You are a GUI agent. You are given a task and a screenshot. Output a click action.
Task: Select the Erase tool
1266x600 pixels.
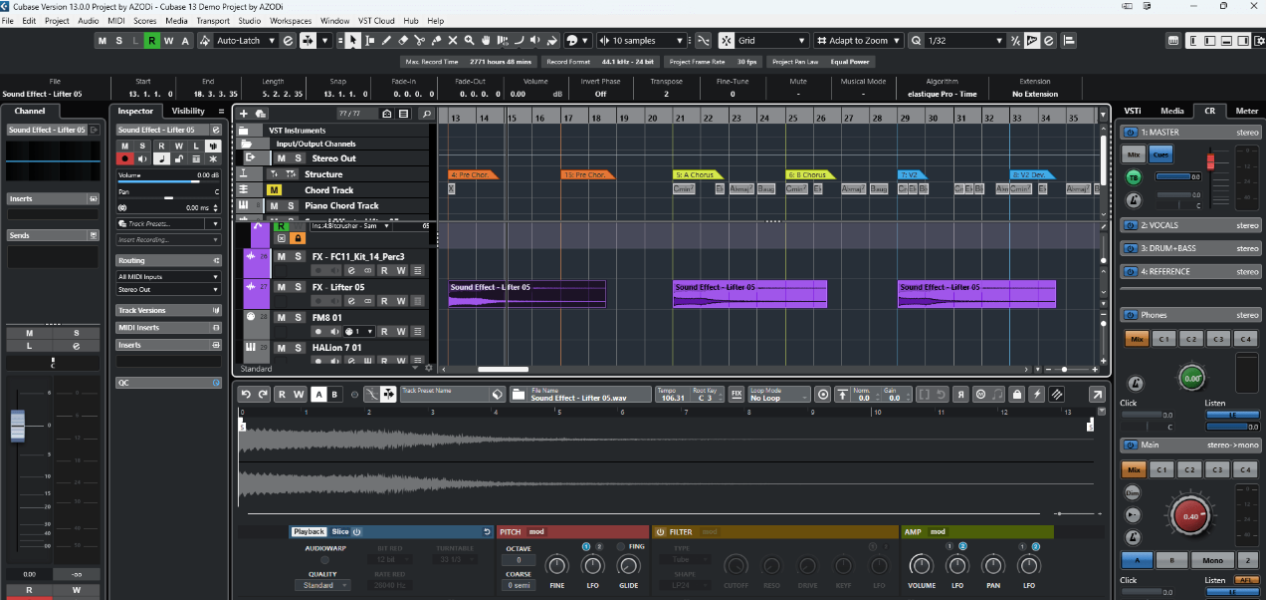click(x=403, y=40)
